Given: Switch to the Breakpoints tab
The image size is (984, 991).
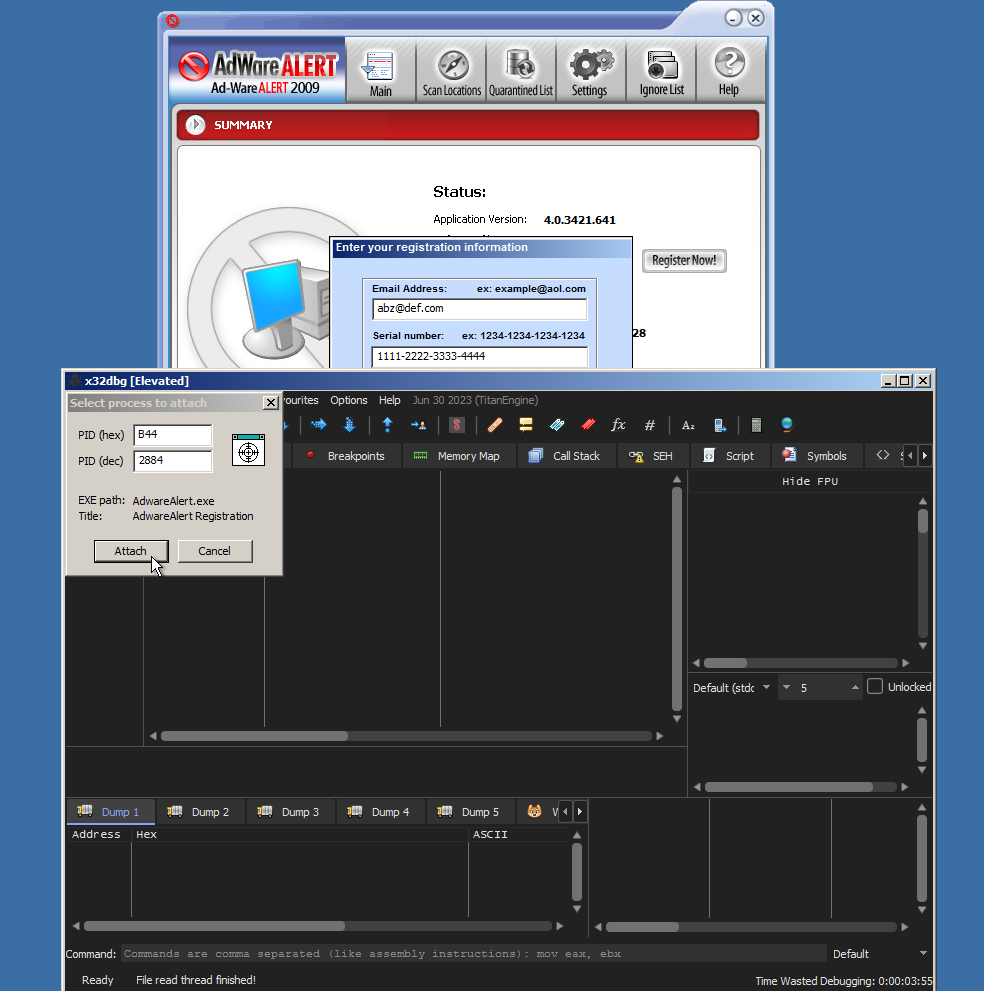Looking at the screenshot, I should point(345,456).
